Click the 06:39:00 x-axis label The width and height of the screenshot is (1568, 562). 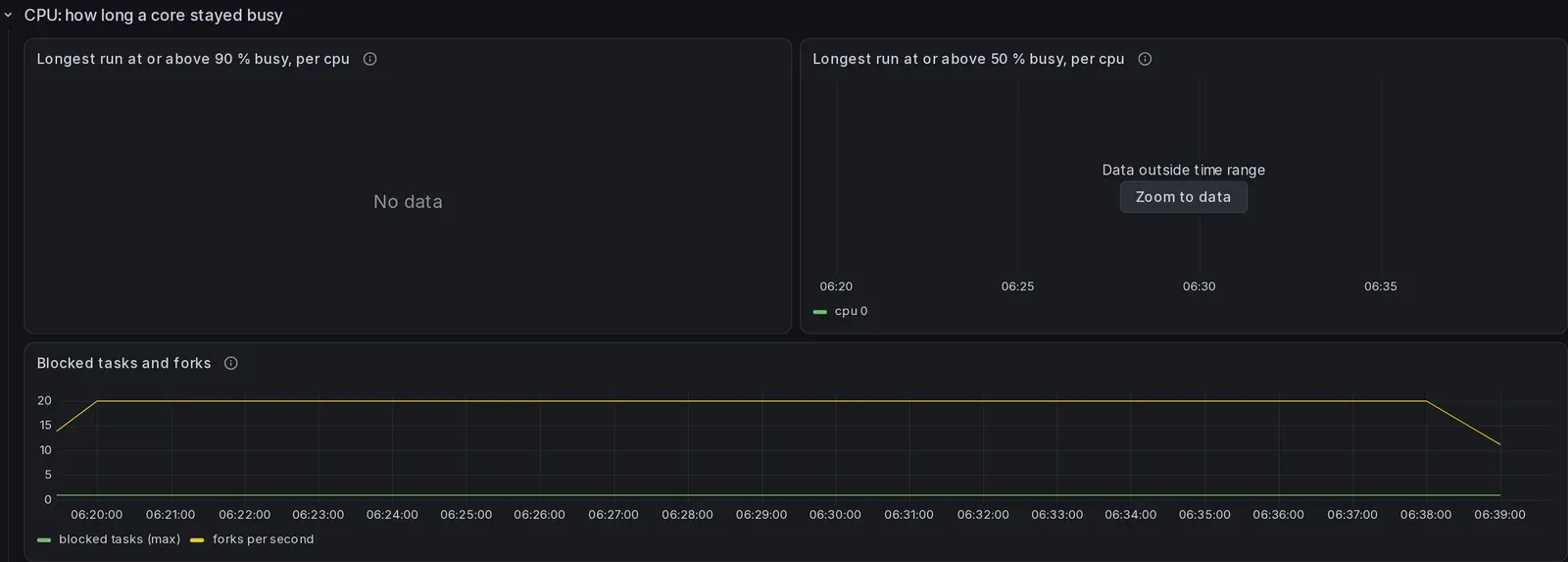[x=1499, y=515]
